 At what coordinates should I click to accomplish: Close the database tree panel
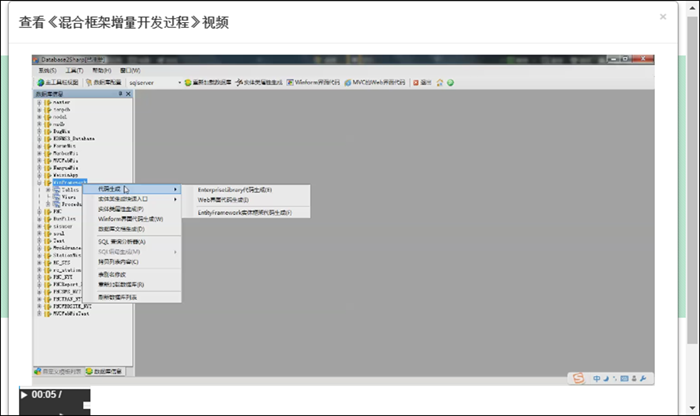129,94
